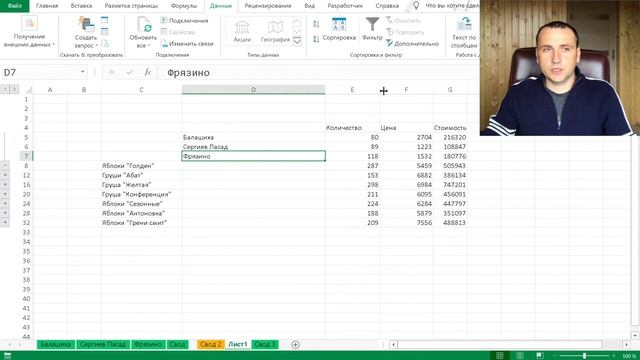Click Последние источники small icon
Image resolution: width=640 pixels, height=360 pixels.
tap(104, 43)
